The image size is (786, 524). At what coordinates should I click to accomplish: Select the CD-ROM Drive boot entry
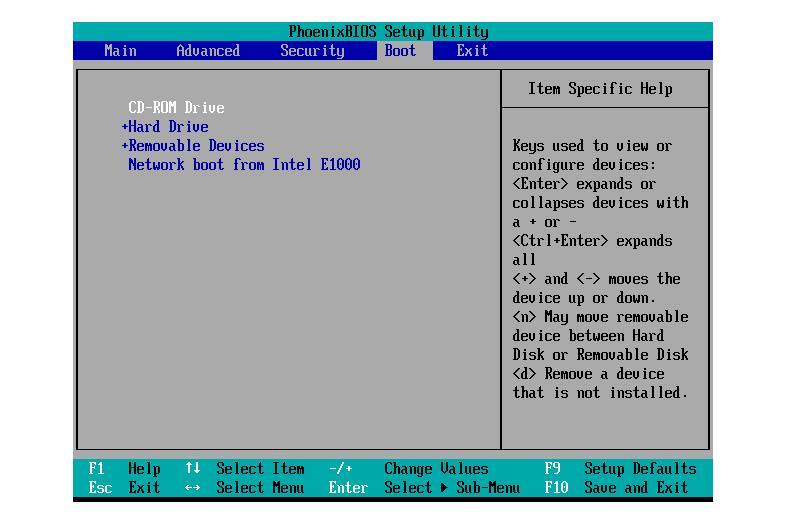[176, 107]
